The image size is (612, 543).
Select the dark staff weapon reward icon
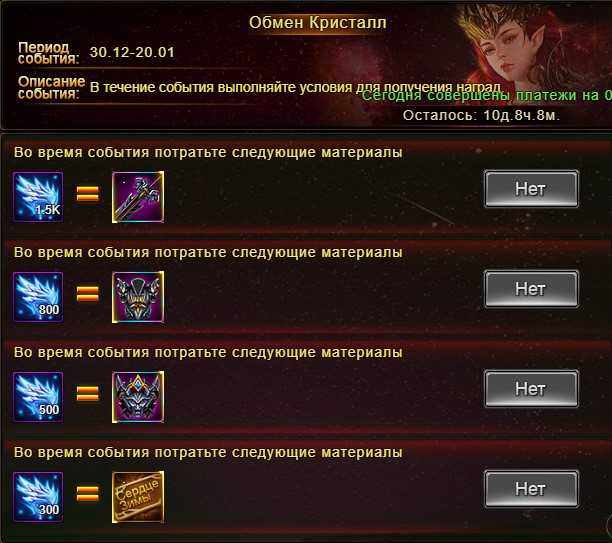click(138, 197)
